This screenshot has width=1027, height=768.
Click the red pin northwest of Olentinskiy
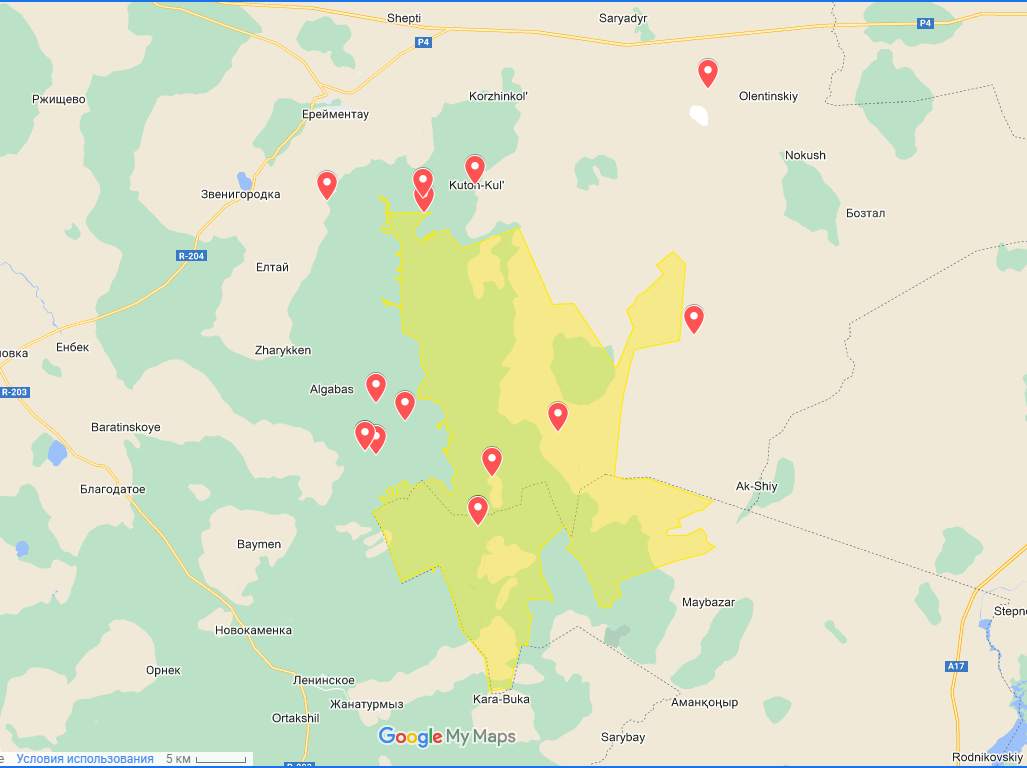(707, 73)
